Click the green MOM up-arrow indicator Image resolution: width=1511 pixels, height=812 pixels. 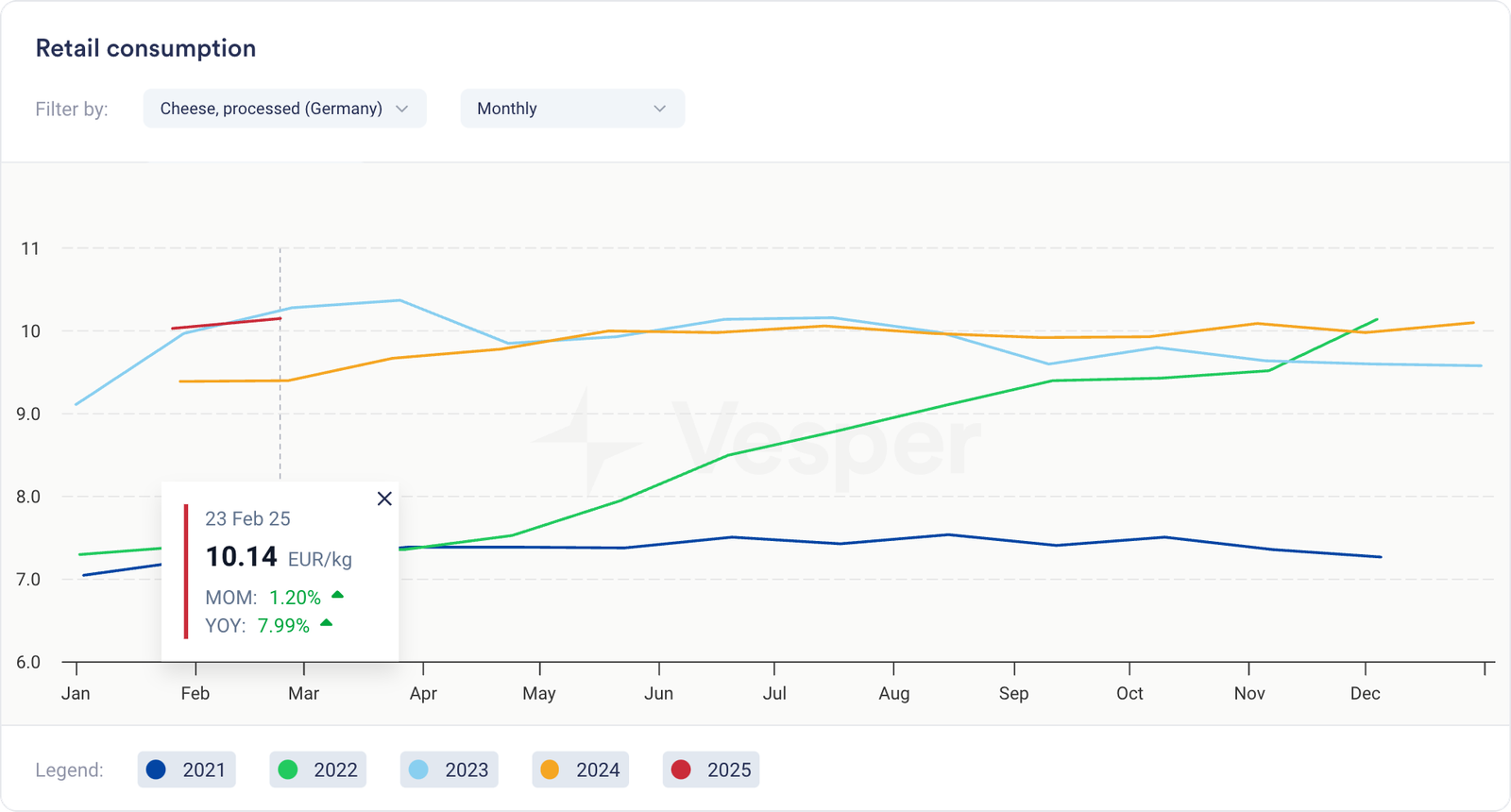click(337, 595)
